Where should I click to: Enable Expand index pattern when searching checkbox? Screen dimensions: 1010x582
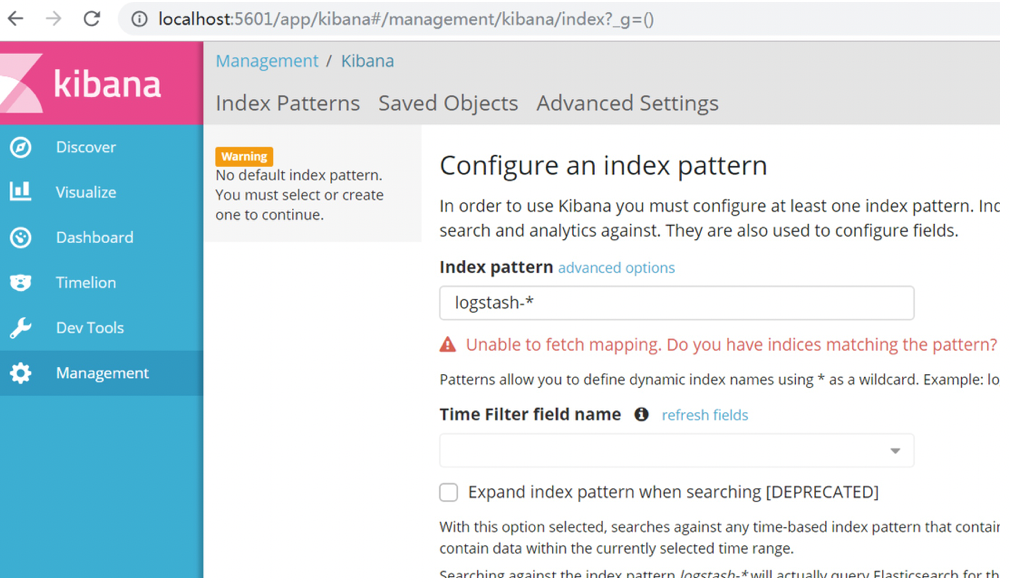pyautogui.click(x=449, y=493)
